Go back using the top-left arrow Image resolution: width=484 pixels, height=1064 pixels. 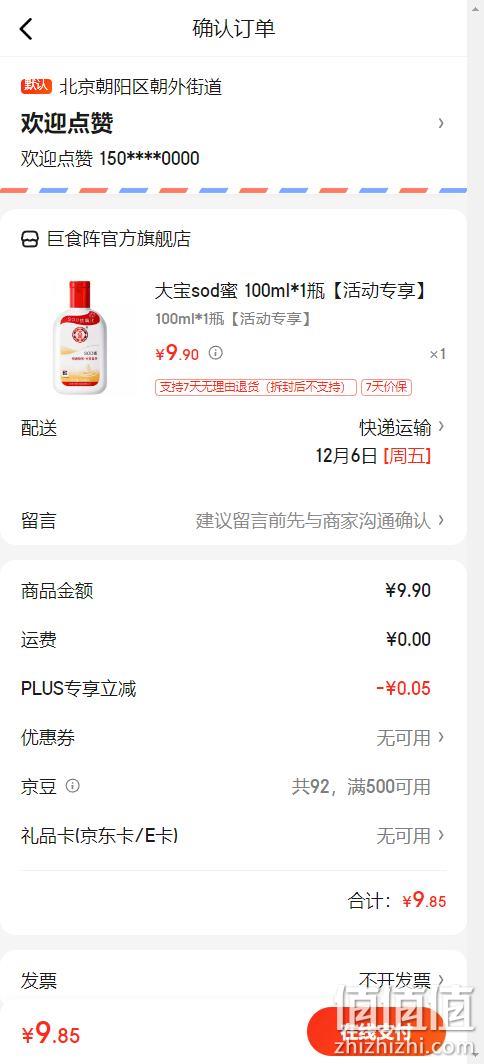[26, 28]
